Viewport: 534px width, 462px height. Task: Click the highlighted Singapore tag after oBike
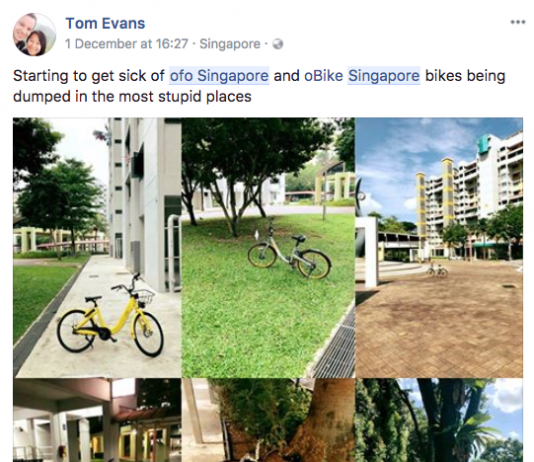click(x=384, y=76)
